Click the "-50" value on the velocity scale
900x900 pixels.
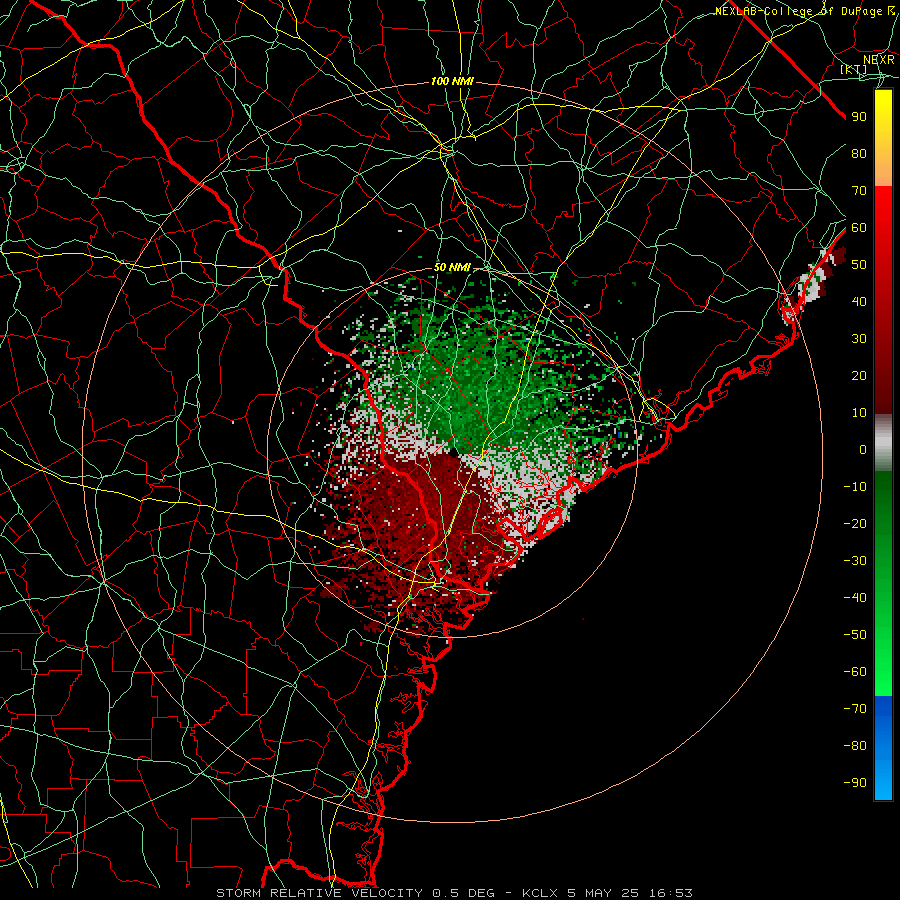coord(855,635)
